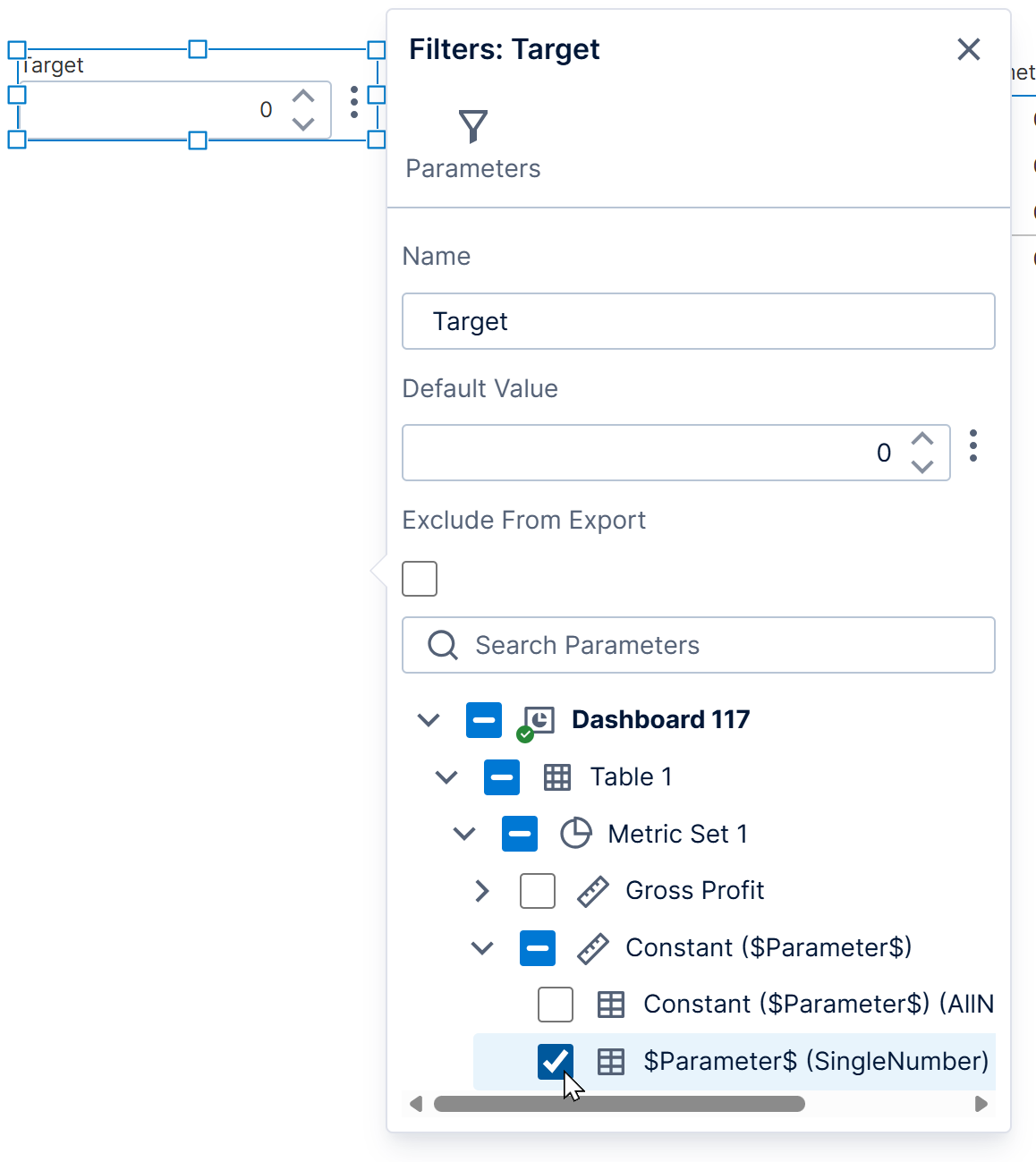
Task: Collapse the Dashboard 117 tree node
Action: point(428,720)
